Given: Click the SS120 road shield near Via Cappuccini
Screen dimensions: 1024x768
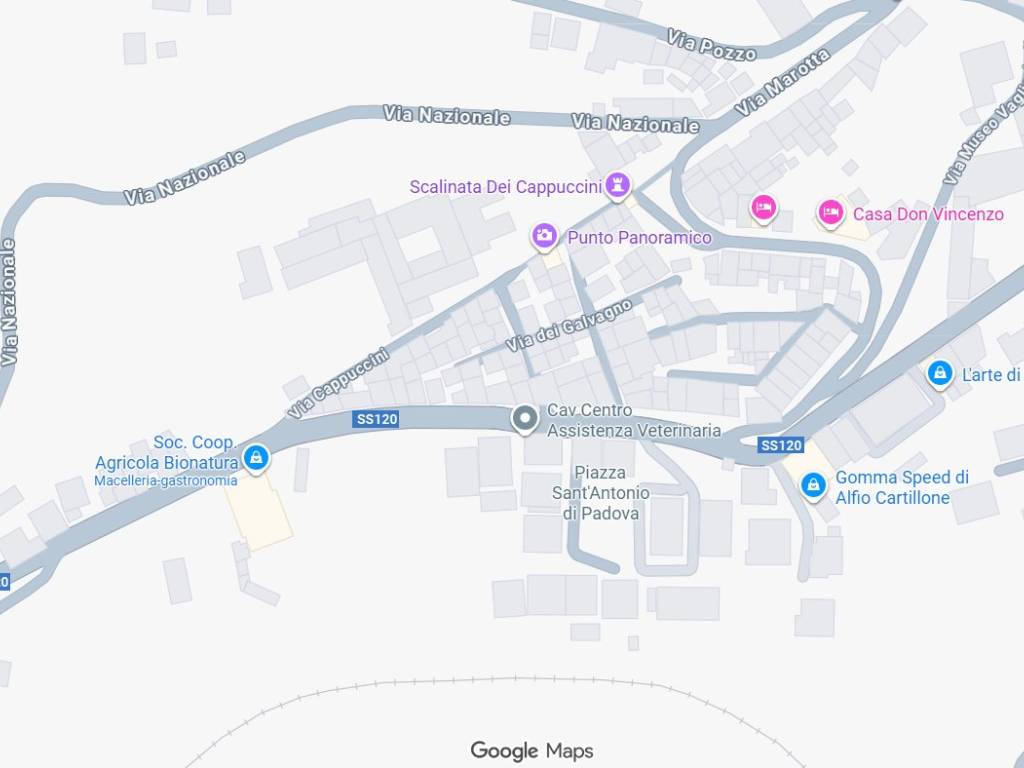Looking at the screenshot, I should [x=376, y=419].
